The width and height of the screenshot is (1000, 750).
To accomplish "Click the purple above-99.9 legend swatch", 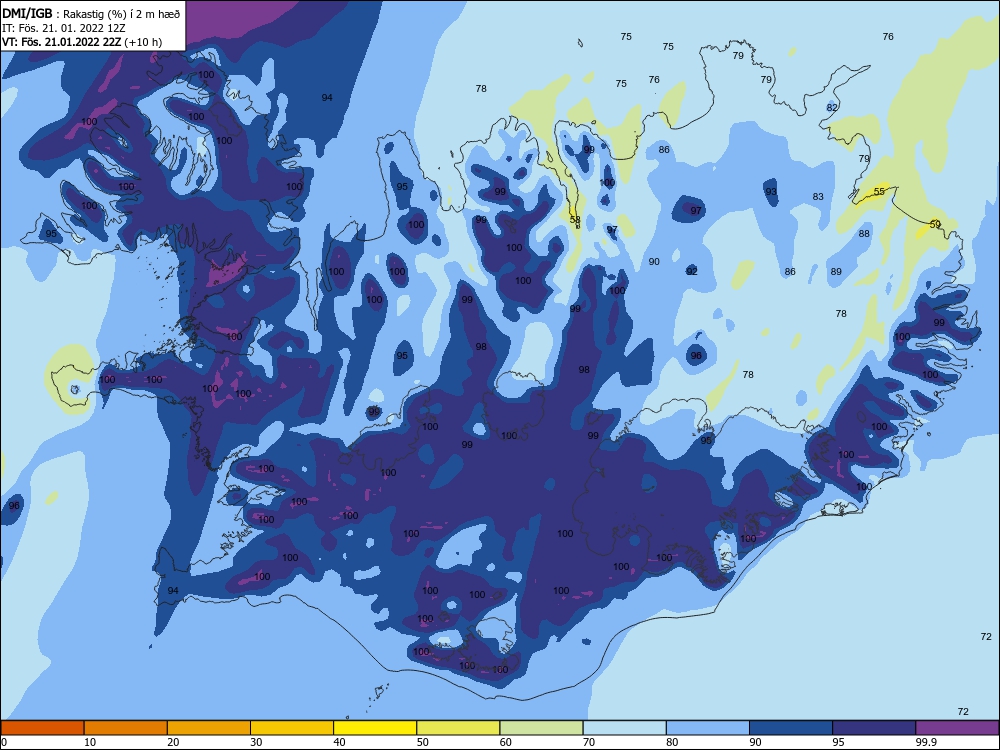I will click(x=957, y=728).
